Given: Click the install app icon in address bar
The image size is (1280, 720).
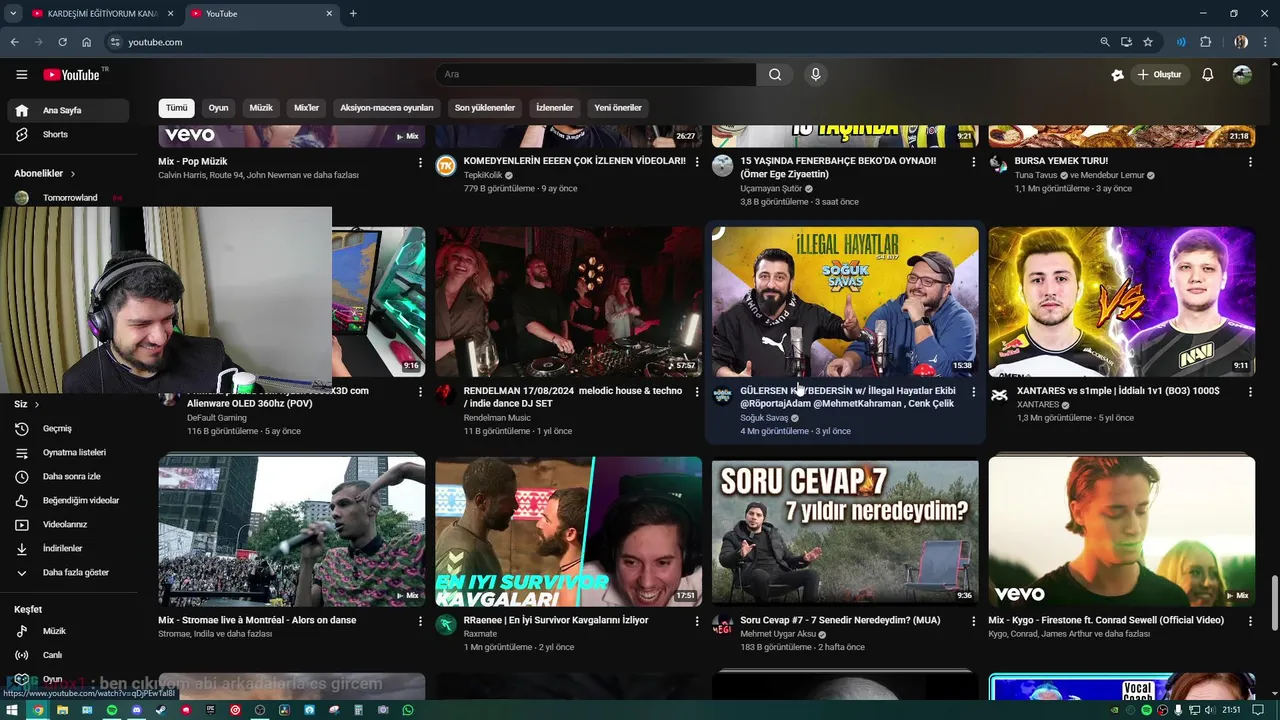Looking at the screenshot, I should 1126,42.
